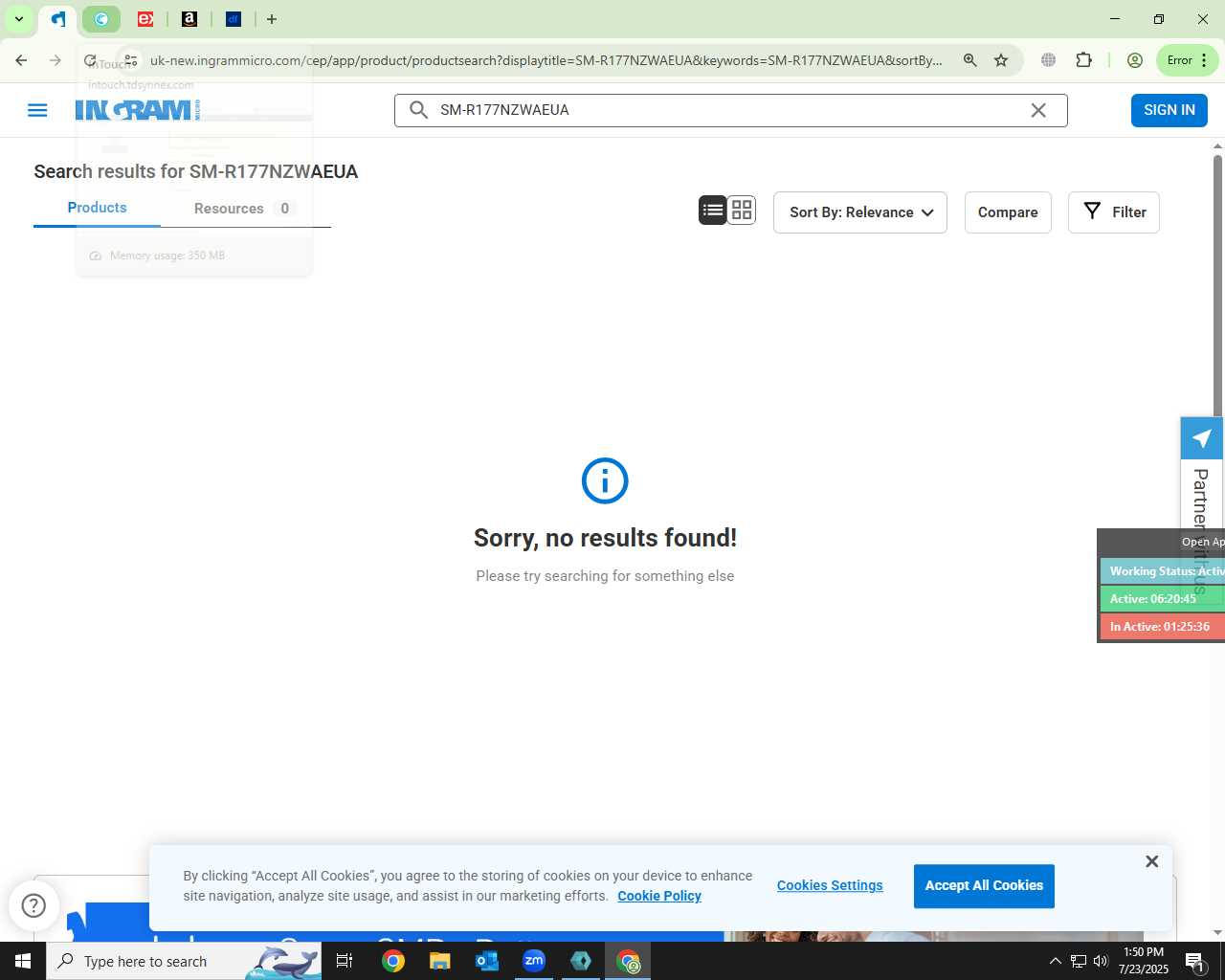The height and width of the screenshot is (980, 1225).
Task: Open the volume control in tray
Action: [1101, 961]
